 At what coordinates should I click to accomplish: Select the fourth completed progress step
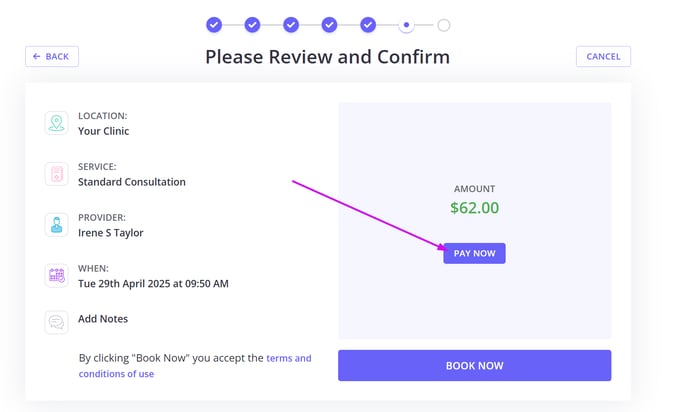(330, 25)
